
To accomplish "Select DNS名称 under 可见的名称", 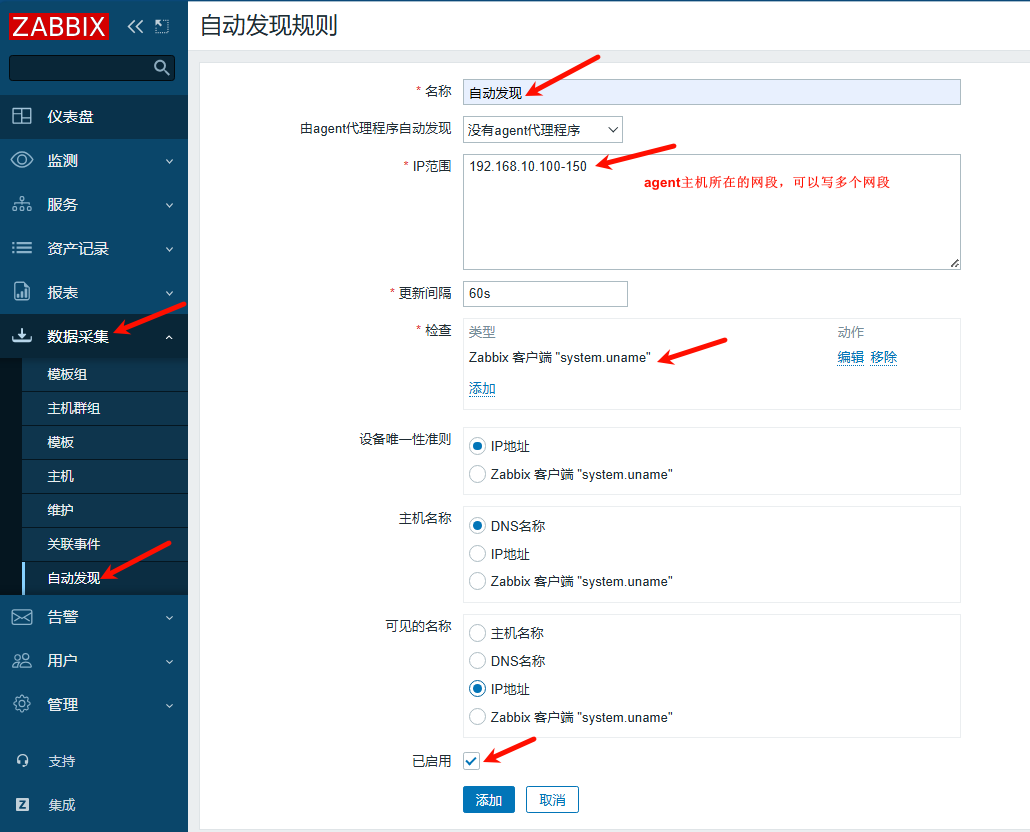I will [x=478, y=661].
